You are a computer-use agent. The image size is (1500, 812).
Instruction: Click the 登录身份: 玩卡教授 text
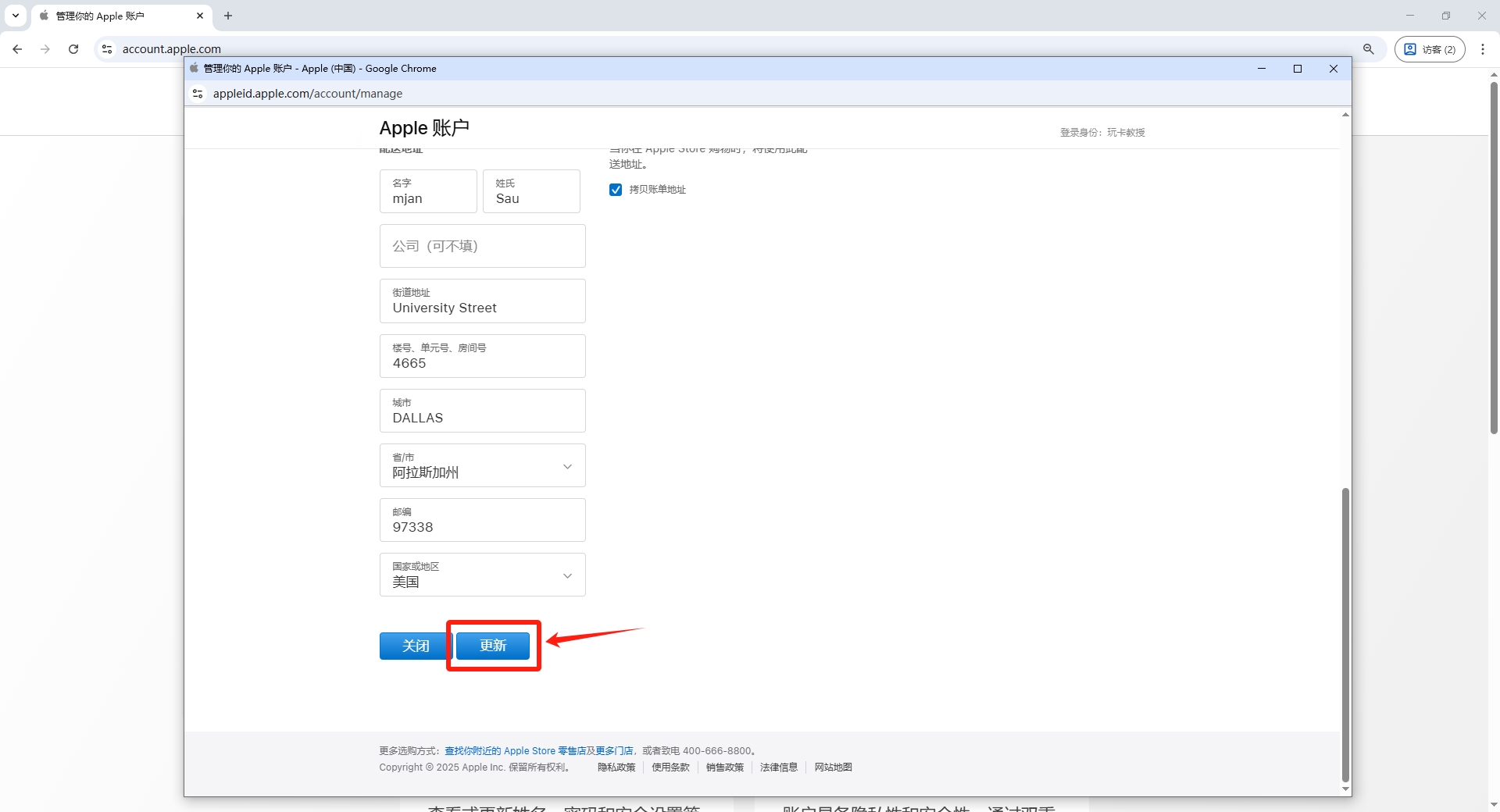[1102, 133]
